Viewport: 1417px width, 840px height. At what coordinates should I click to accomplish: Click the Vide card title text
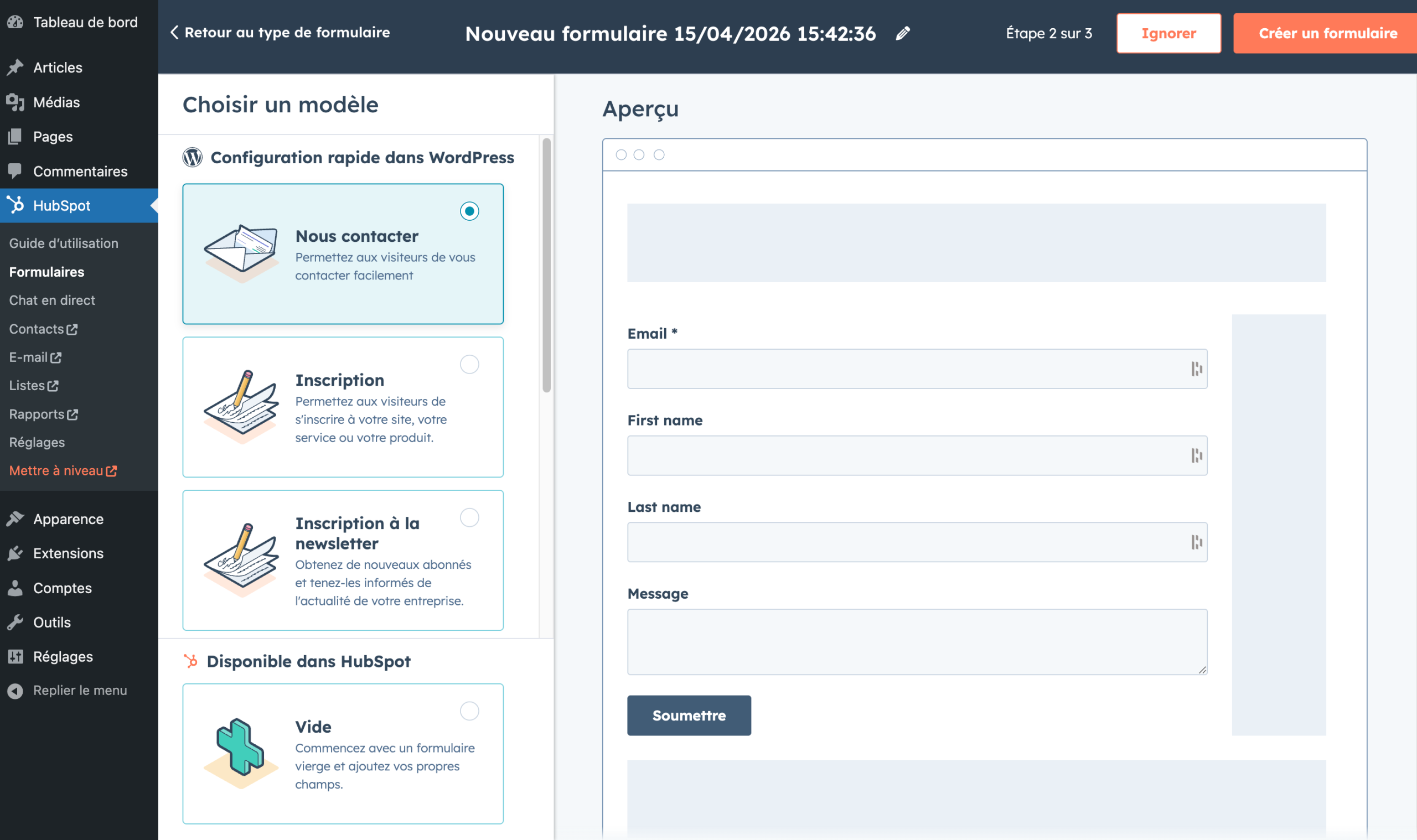pyautogui.click(x=313, y=727)
